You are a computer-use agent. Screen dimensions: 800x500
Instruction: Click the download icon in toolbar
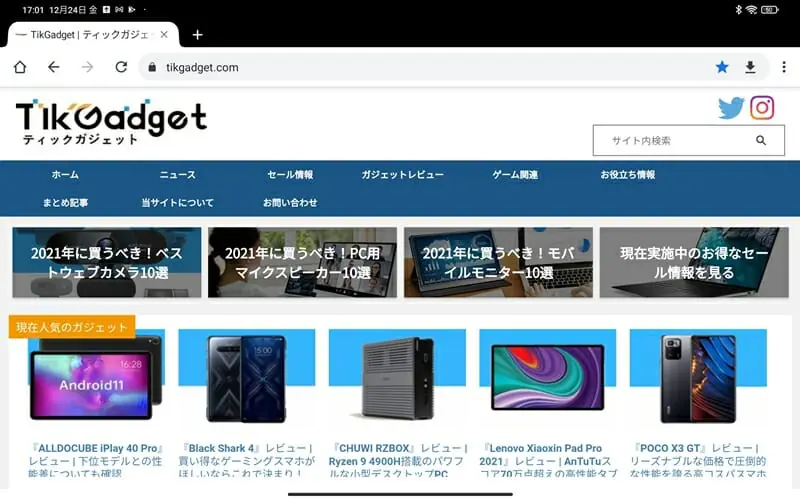(750, 67)
